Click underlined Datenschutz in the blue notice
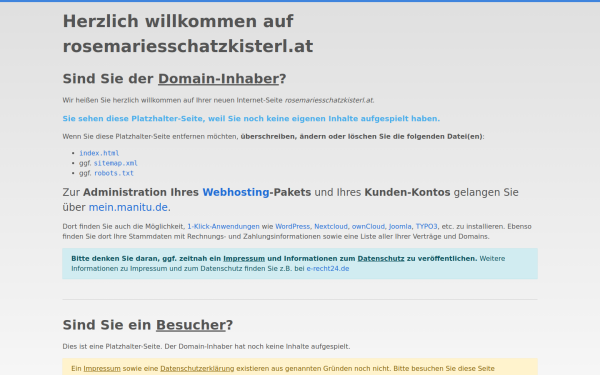 [x=381, y=259]
